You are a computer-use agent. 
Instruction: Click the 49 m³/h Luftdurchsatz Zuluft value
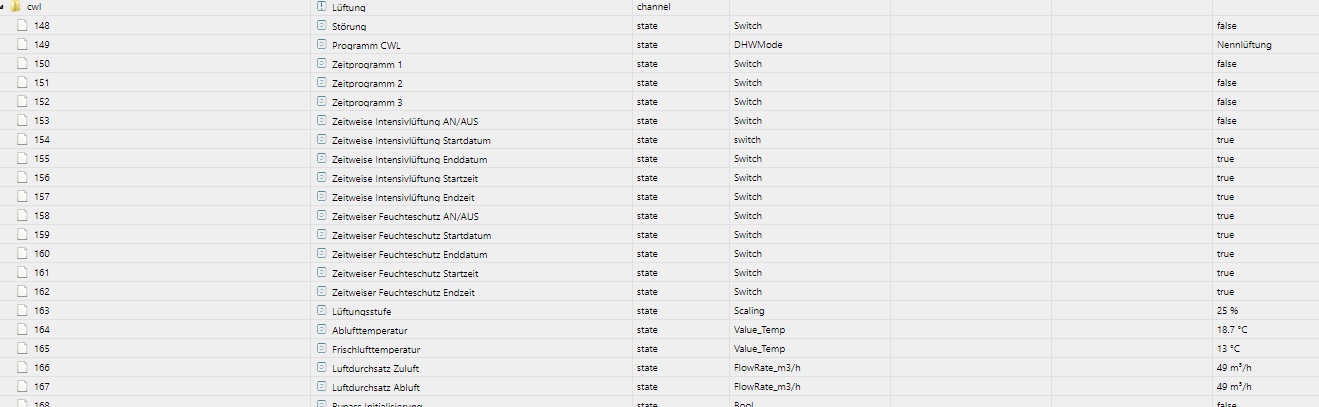1234,367
